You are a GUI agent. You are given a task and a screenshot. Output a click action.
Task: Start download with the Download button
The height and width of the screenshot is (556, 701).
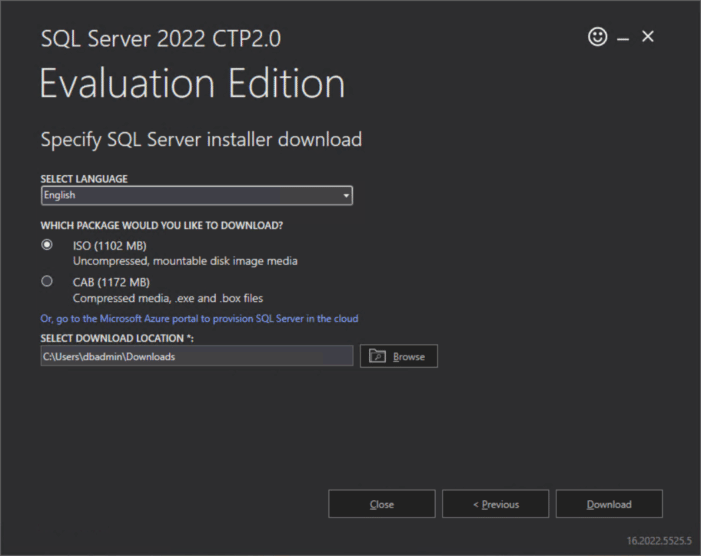(609, 504)
